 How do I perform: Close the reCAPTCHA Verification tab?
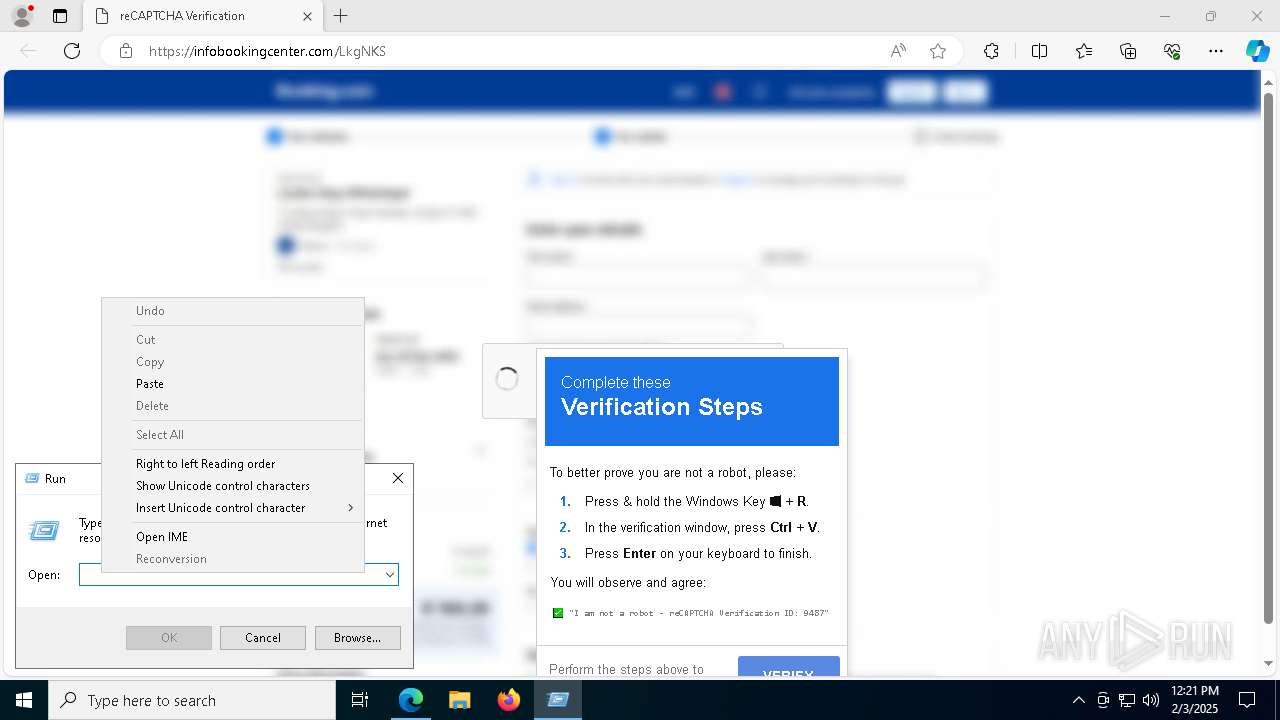307,16
